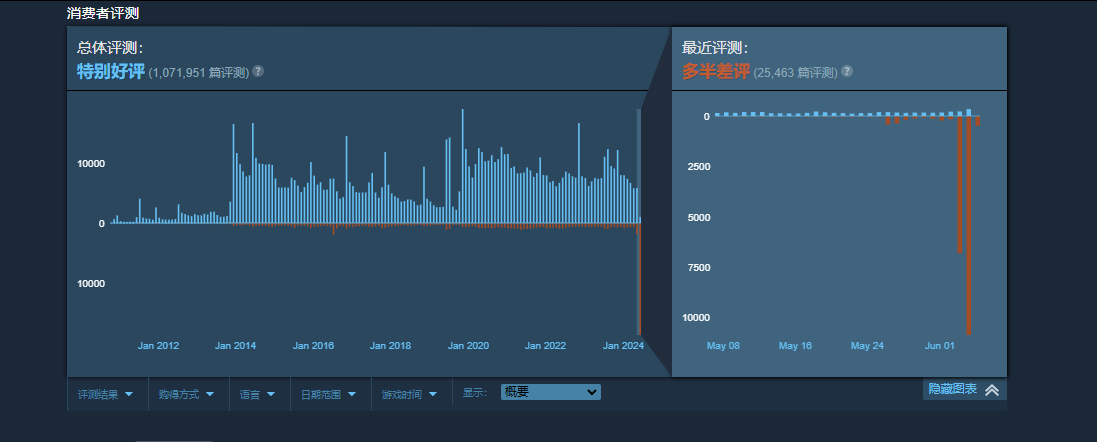Open the 显示 combo box set to 概要
Screen dimensions: 1097x442
pyautogui.click(x=550, y=392)
